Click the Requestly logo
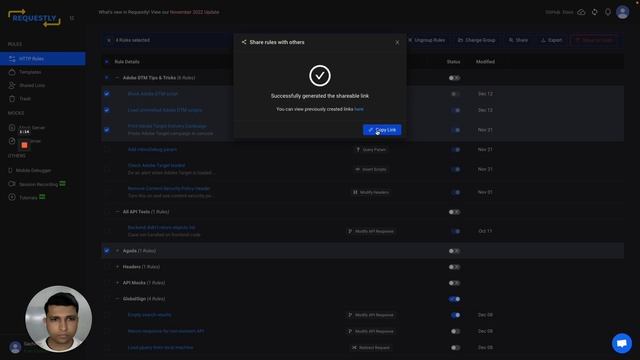The width and height of the screenshot is (640, 360). pyautogui.click(x=34, y=18)
